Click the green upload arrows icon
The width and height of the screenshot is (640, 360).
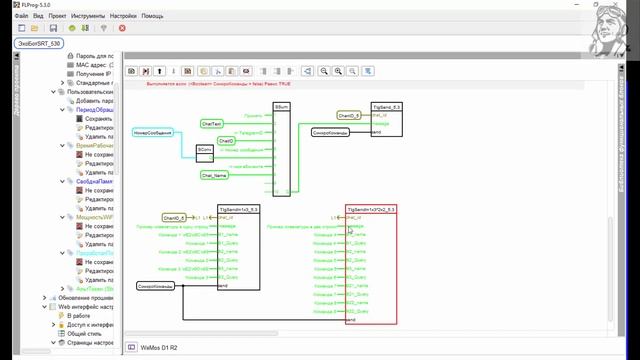tap(85, 28)
